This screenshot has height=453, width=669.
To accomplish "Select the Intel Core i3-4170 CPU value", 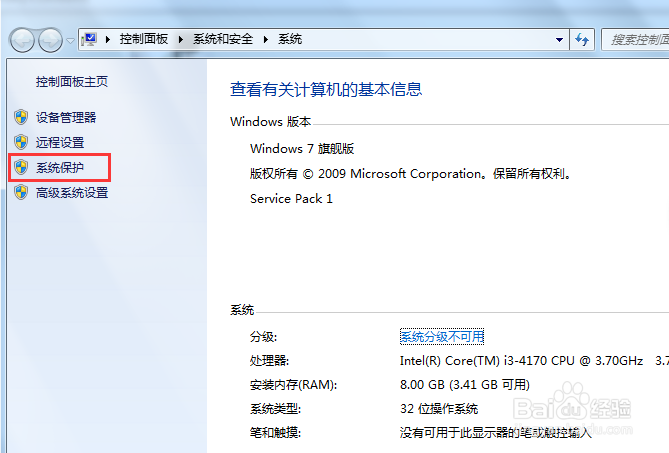I will [x=521, y=361].
